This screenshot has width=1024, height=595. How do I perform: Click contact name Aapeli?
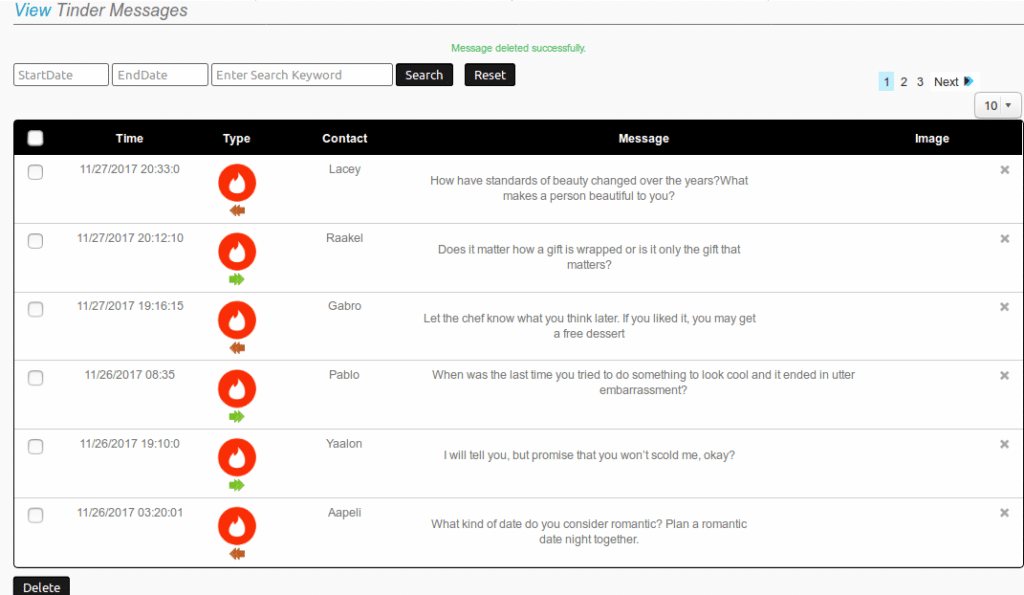(x=344, y=513)
